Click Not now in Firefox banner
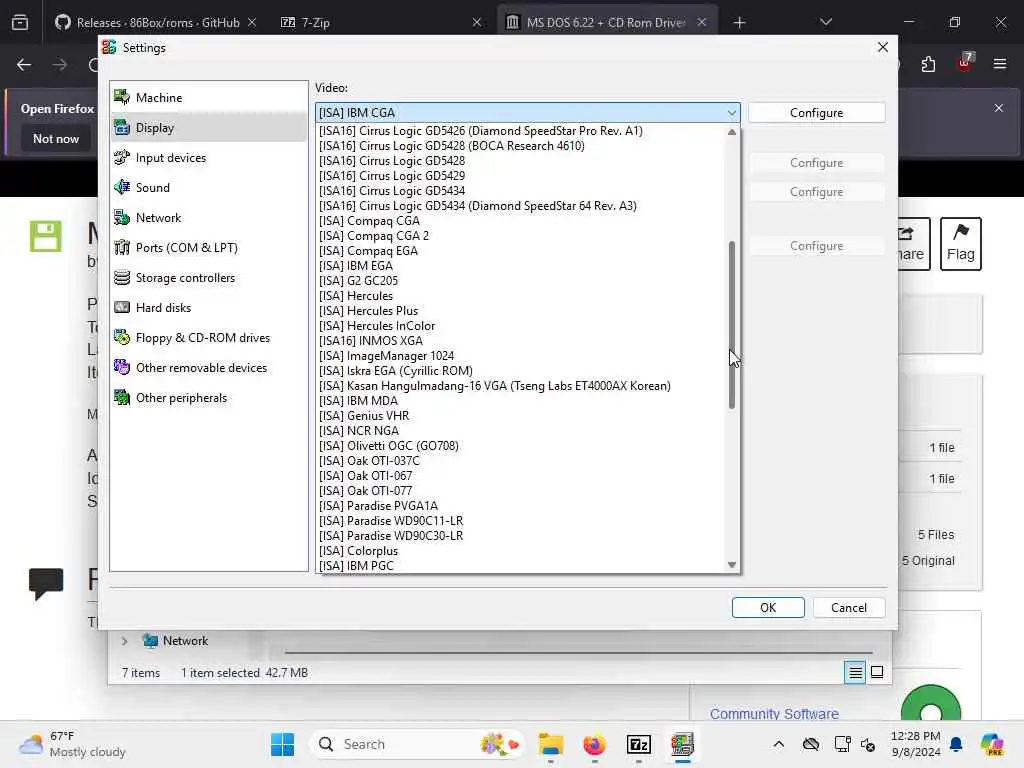Screen dimensions: 1024x768 [56, 138]
